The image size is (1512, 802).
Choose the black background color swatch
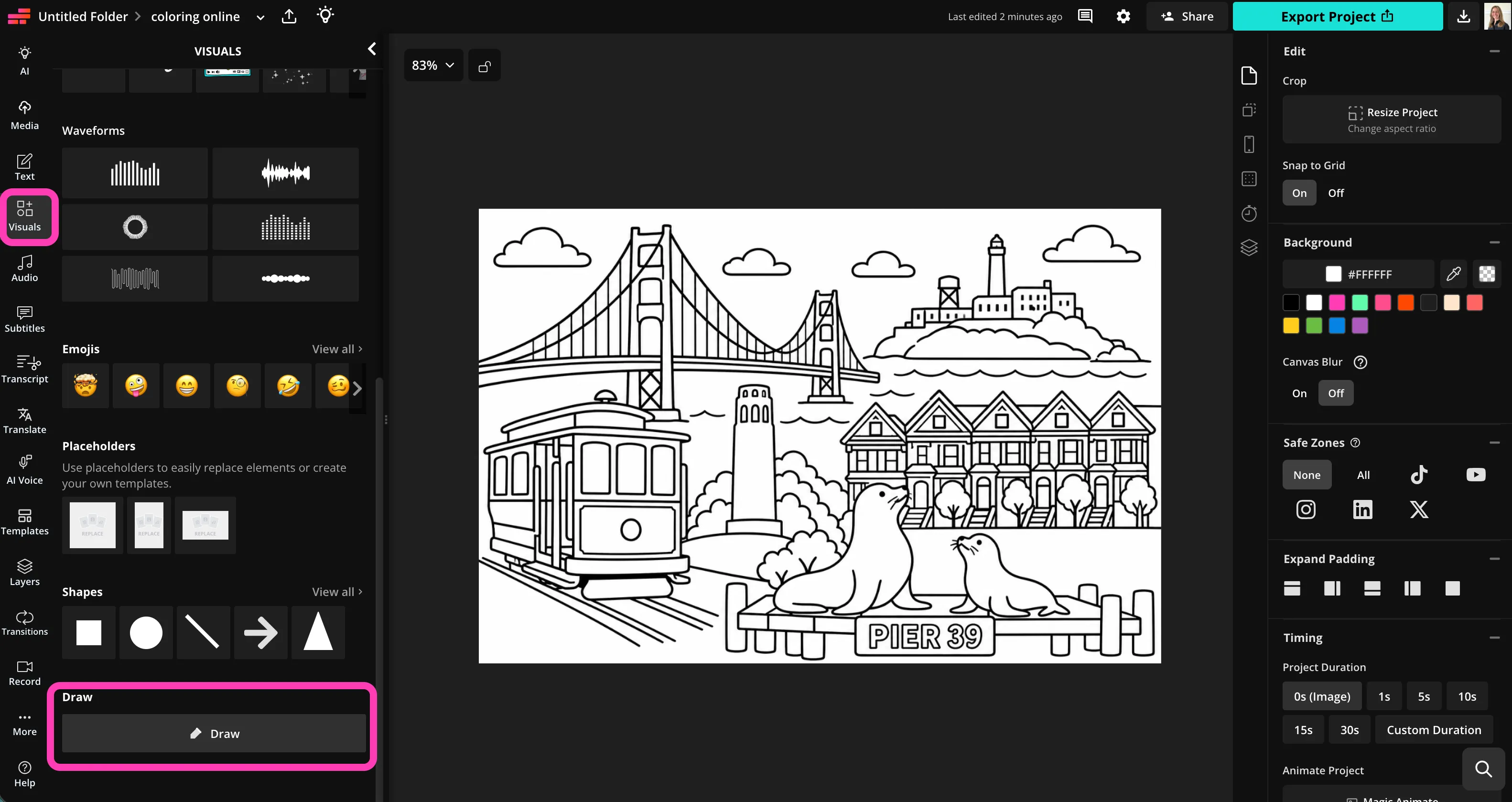(1291, 303)
